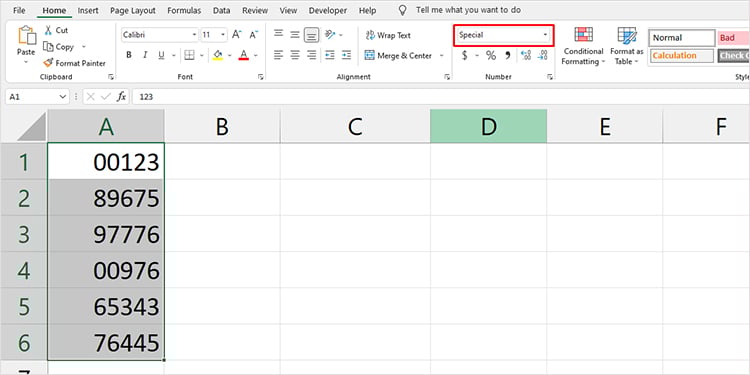The image size is (750, 375).
Task: Apply the Normal cell style
Action: pos(682,38)
